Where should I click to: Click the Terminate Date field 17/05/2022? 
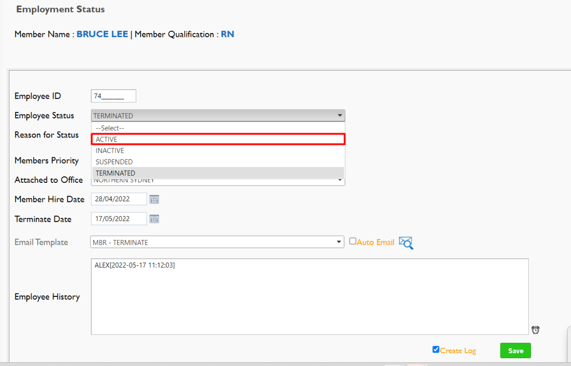119,219
